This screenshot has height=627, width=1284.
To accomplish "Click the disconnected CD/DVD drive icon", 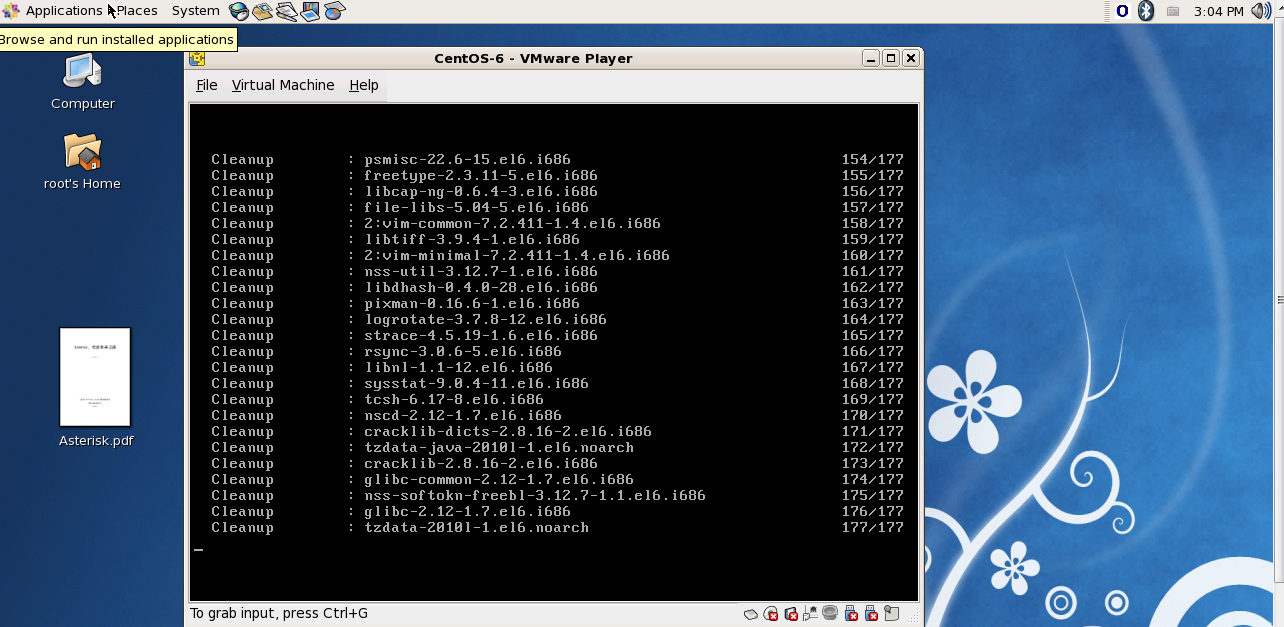I will pyautogui.click(x=771, y=613).
